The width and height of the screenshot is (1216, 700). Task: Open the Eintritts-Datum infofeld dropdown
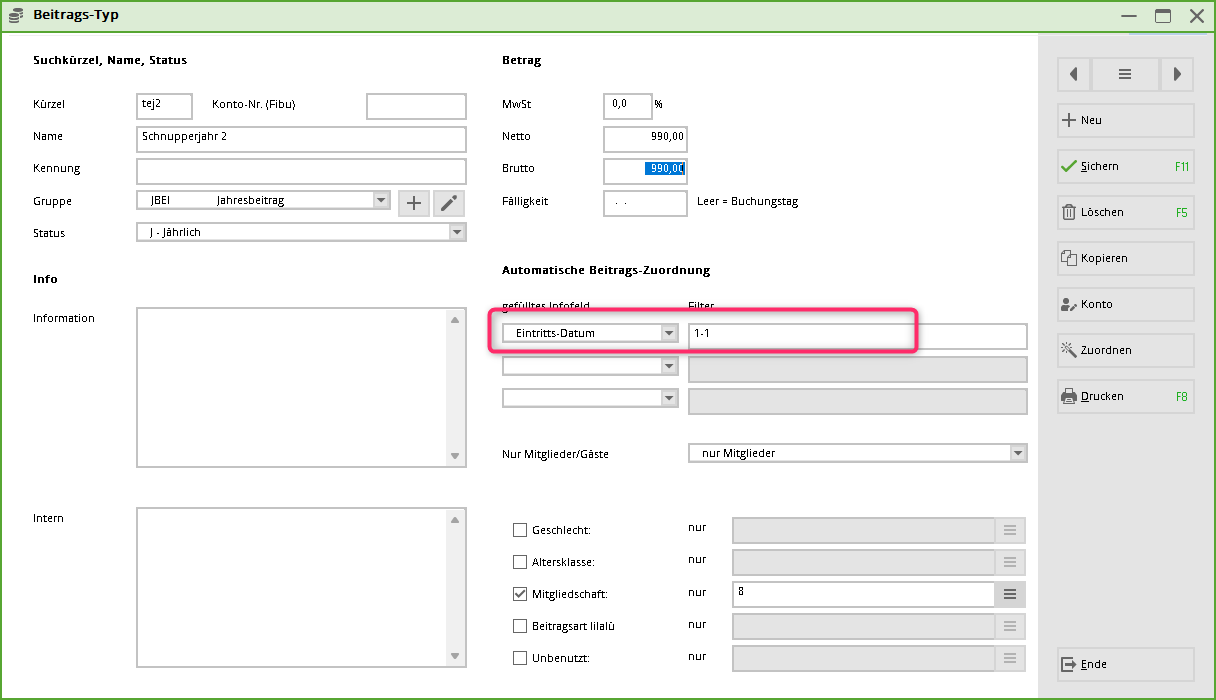(669, 333)
